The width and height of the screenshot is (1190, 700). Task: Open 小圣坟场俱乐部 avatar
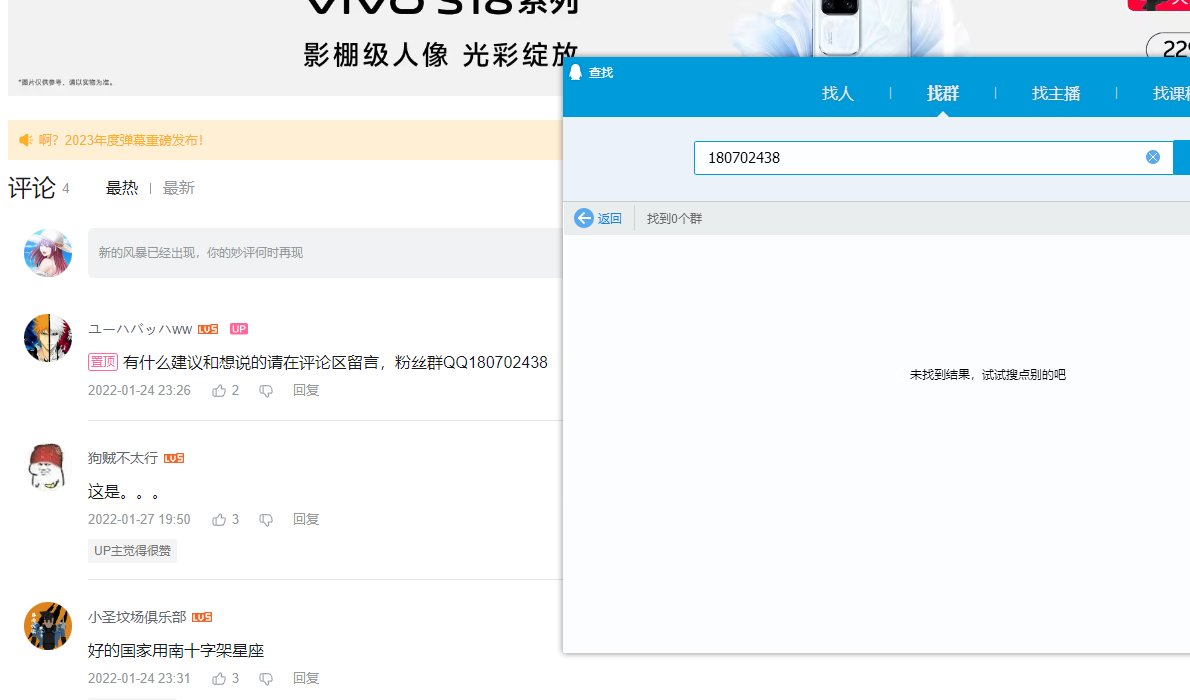pyautogui.click(x=48, y=626)
